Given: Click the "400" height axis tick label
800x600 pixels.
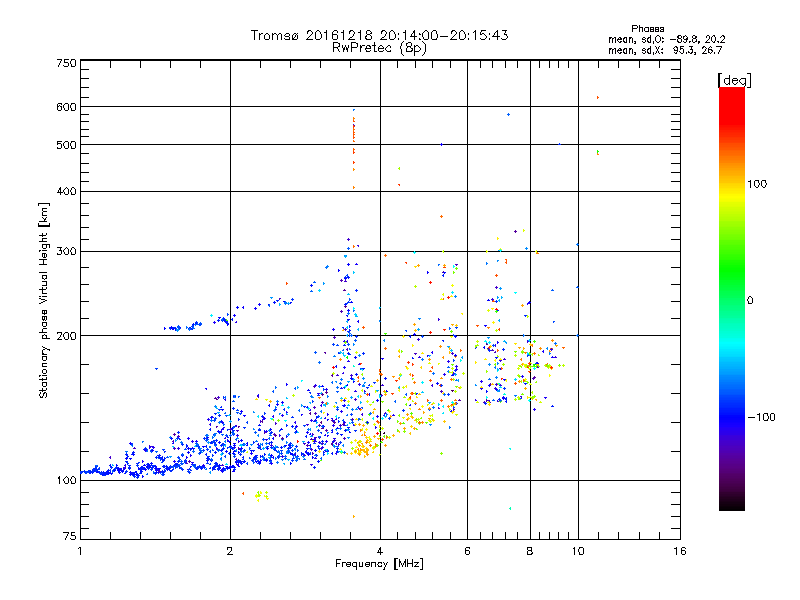Looking at the screenshot, I should [67, 191].
